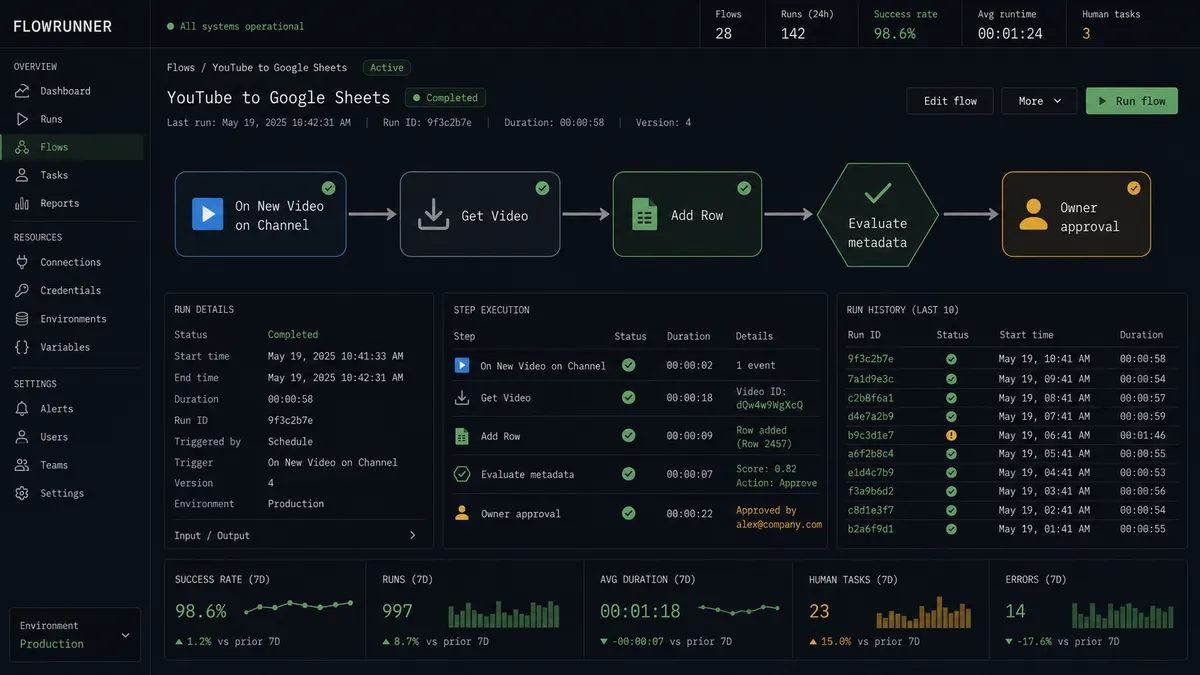Image resolution: width=1200 pixels, height=675 pixels.
Task: Click the Runs 7D bar chart
Action: click(504, 614)
